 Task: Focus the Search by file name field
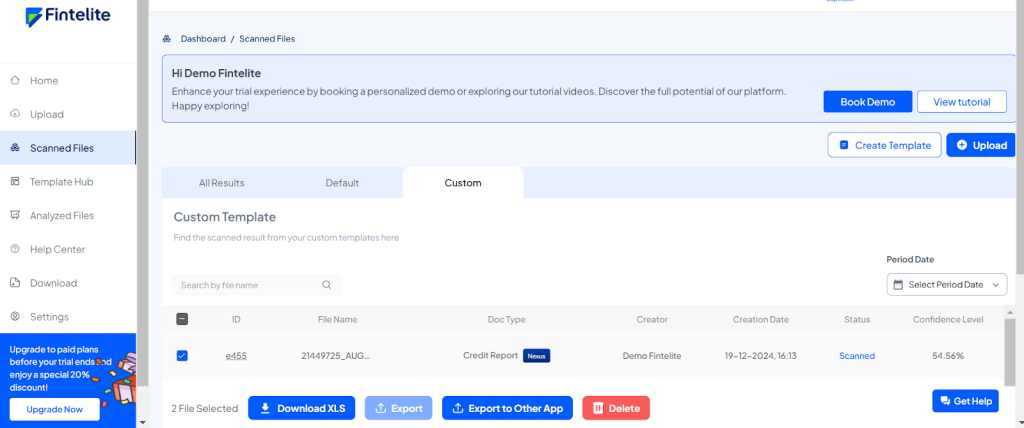(x=245, y=285)
